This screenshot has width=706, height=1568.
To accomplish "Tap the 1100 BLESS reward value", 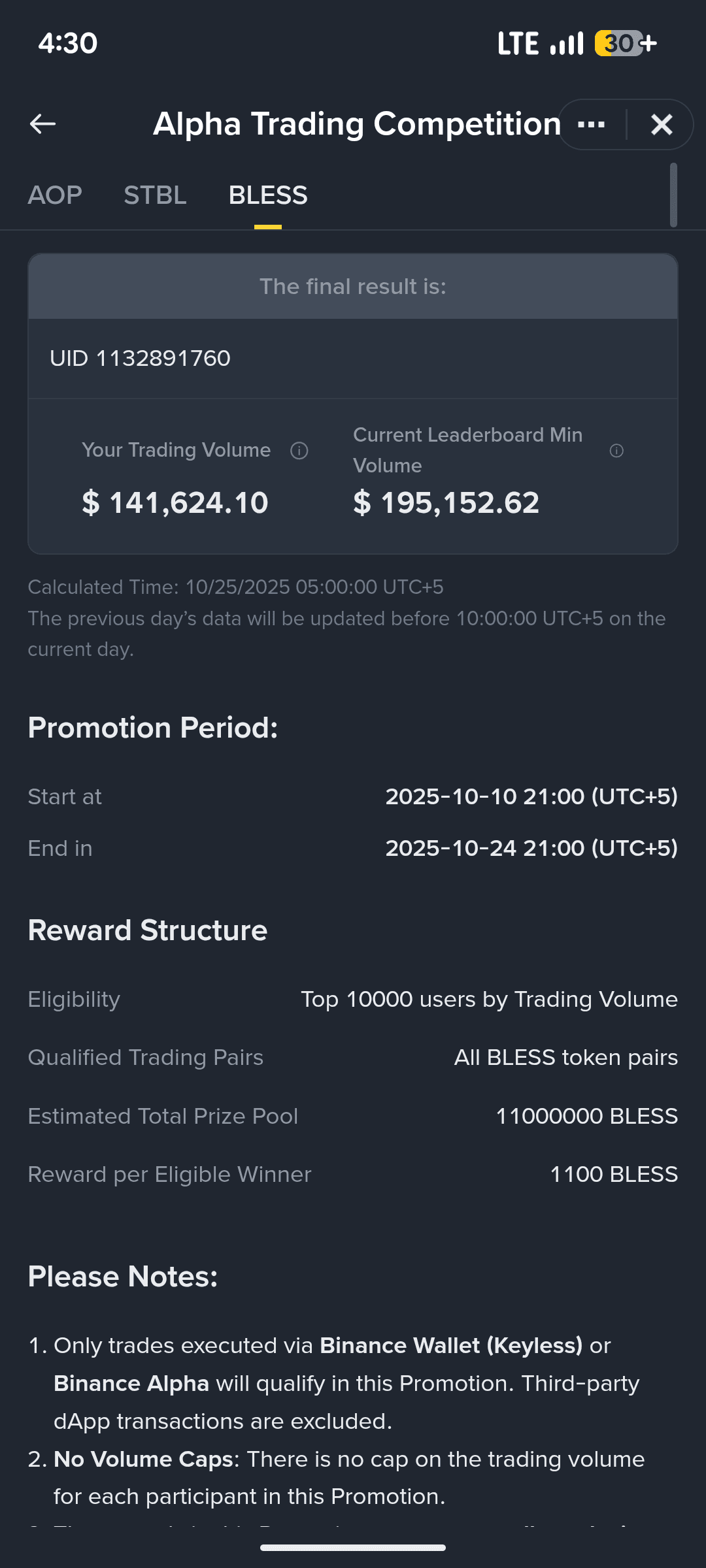I will tap(614, 1174).
